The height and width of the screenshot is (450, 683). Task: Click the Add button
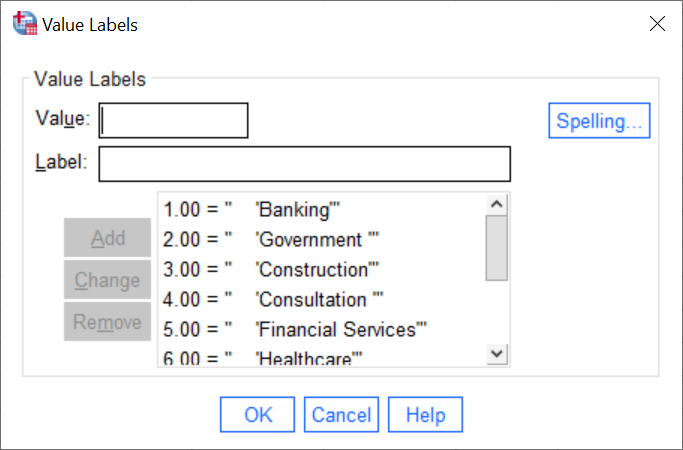(108, 237)
